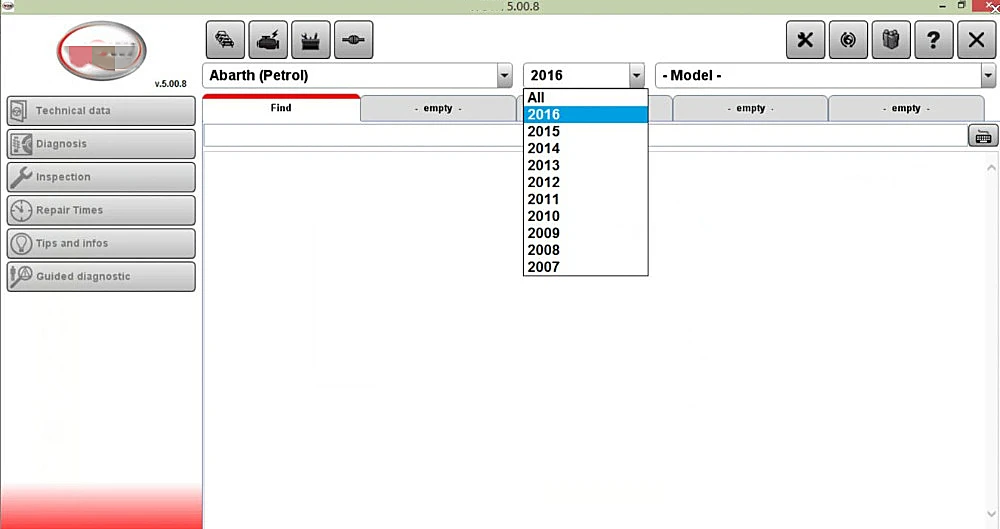The width and height of the screenshot is (1000, 529).
Task: Expand the Model dropdown arrow
Action: (x=988, y=75)
